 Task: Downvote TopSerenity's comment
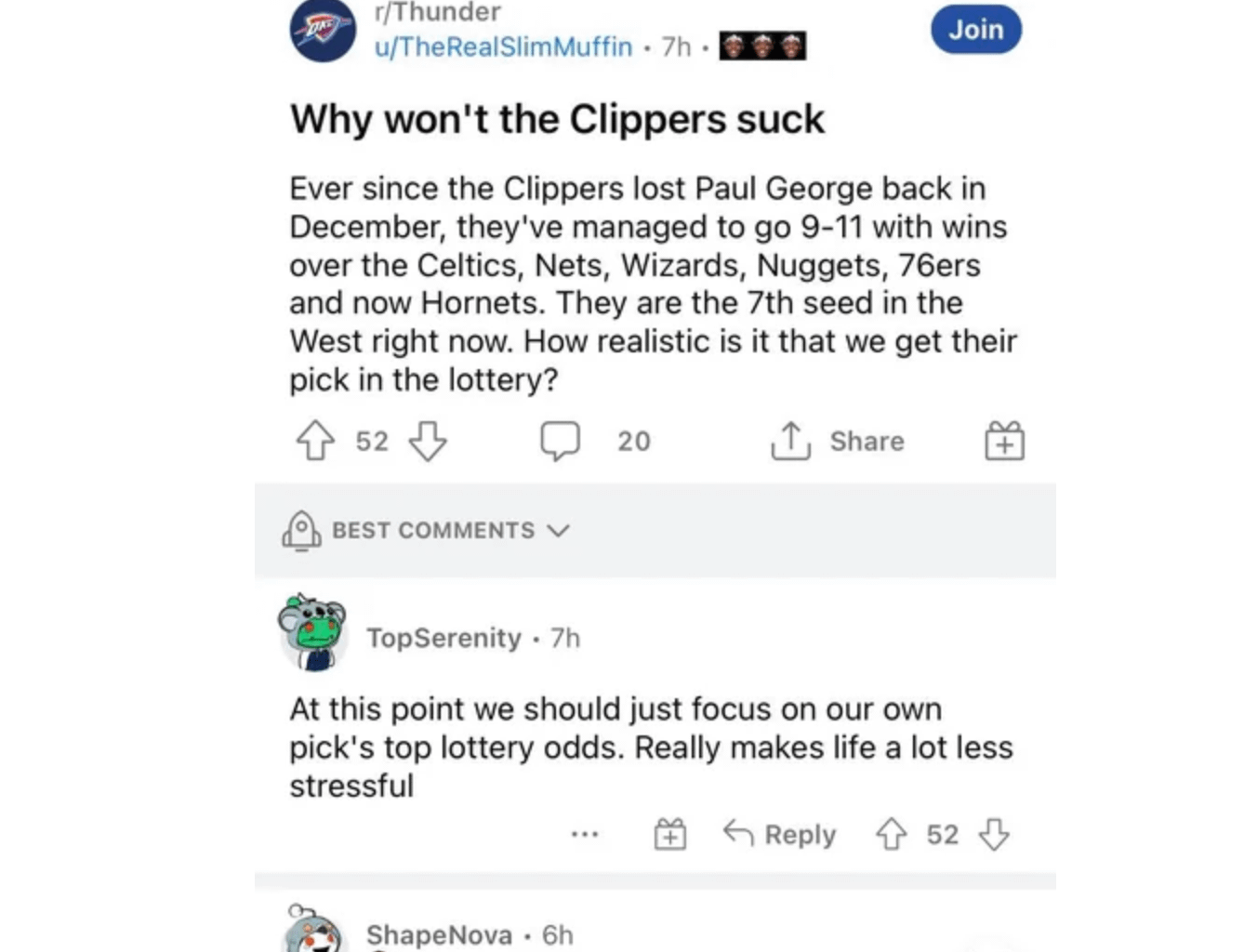click(x=993, y=834)
